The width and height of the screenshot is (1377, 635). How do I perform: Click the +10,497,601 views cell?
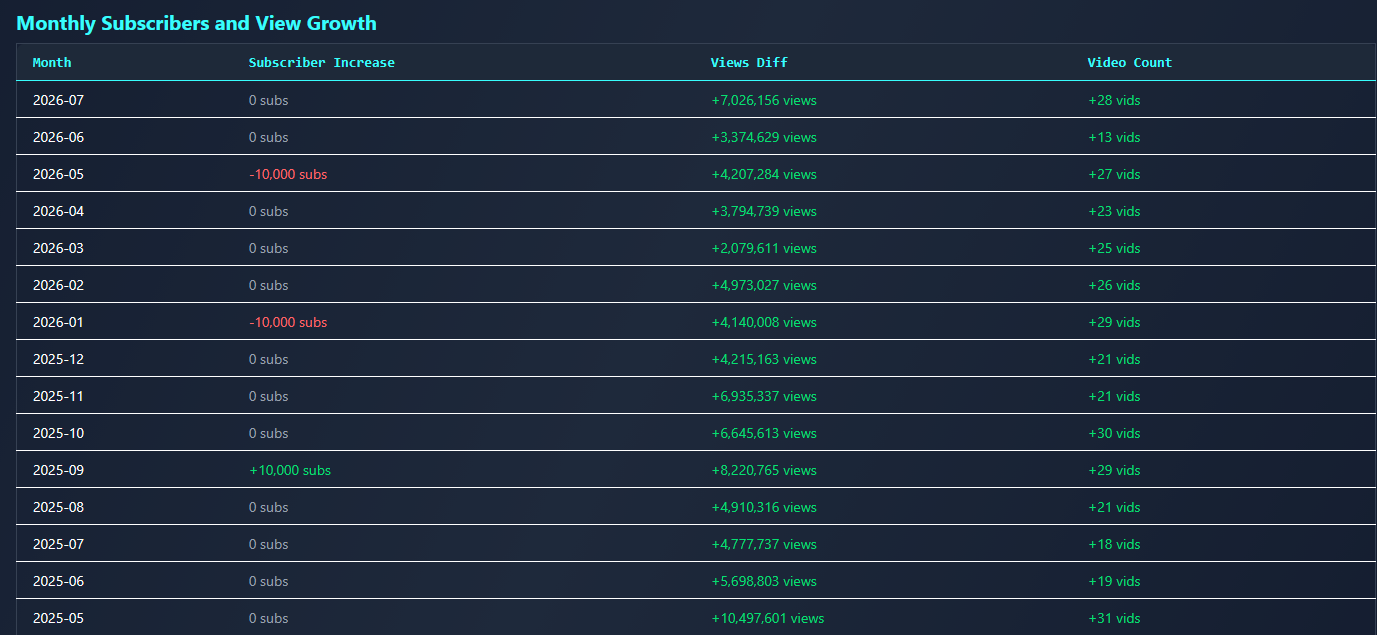pyautogui.click(x=768, y=618)
